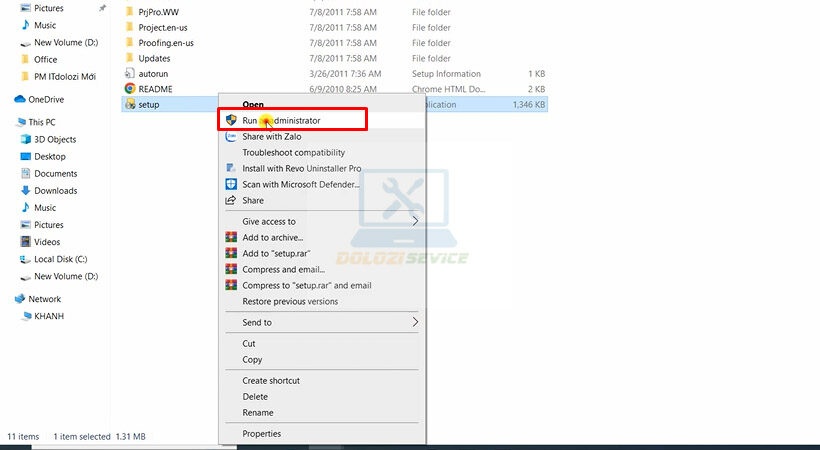
Task: Click the Updates folder icon
Action: point(130,58)
